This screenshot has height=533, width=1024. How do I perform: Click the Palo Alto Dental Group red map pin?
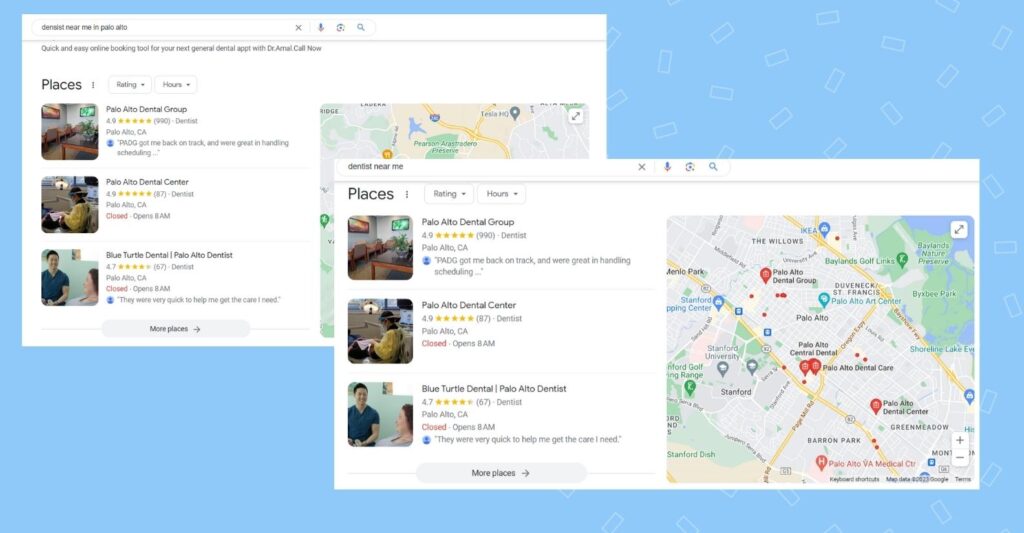(765, 275)
